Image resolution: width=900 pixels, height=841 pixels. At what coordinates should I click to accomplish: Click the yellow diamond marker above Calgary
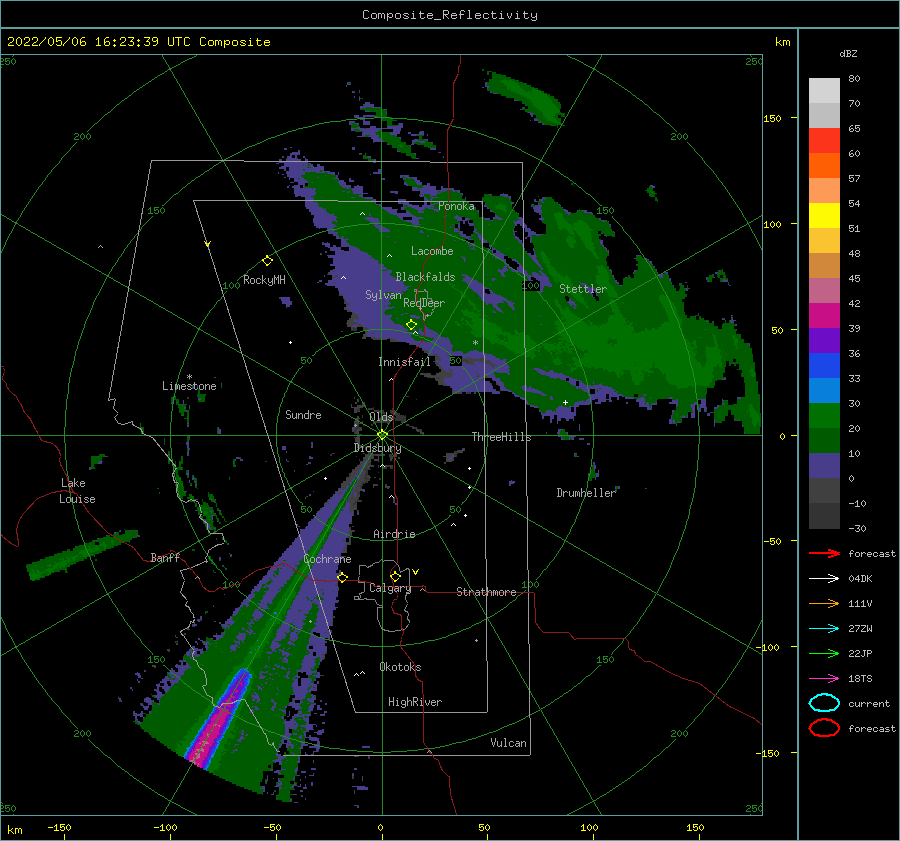395,576
